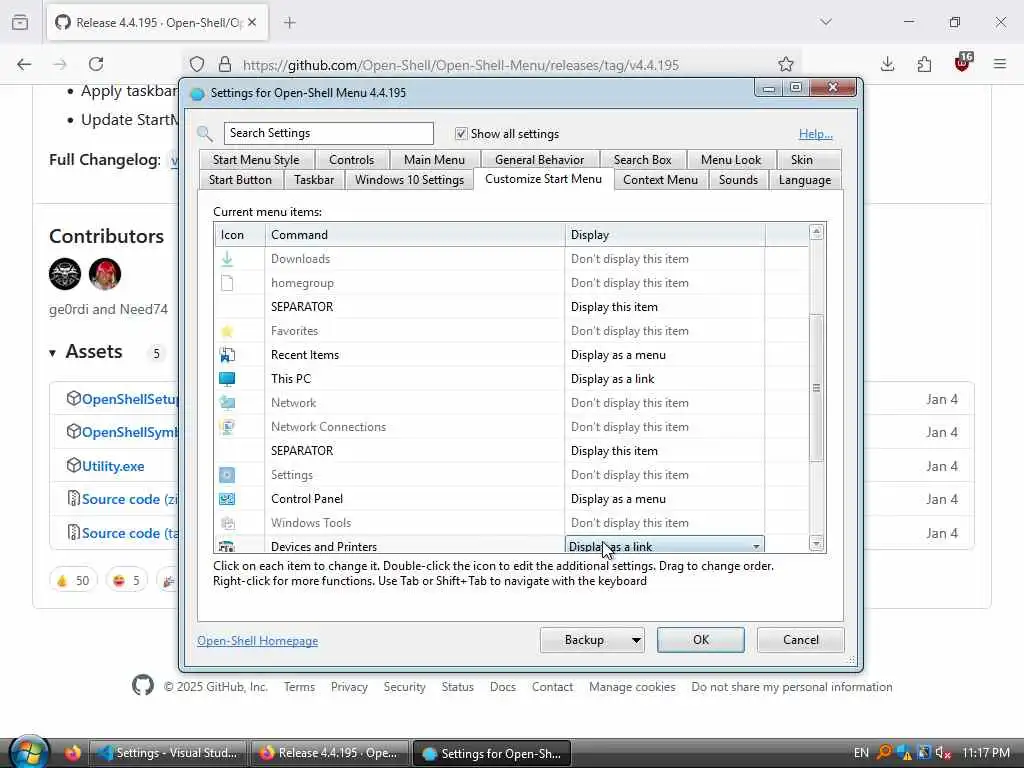This screenshot has height=768, width=1024.
Task: Open the Menu Look tab
Action: (731, 160)
